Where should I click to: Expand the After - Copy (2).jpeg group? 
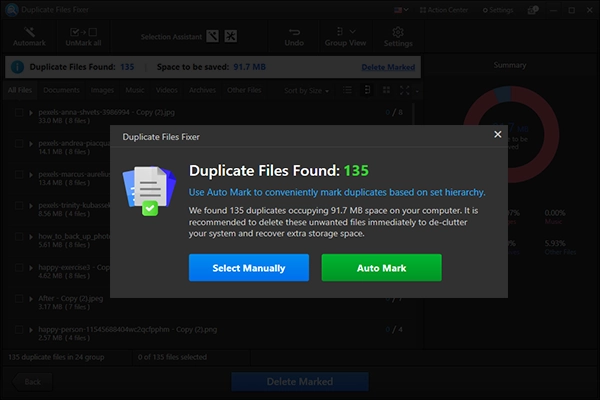click(x=31, y=299)
